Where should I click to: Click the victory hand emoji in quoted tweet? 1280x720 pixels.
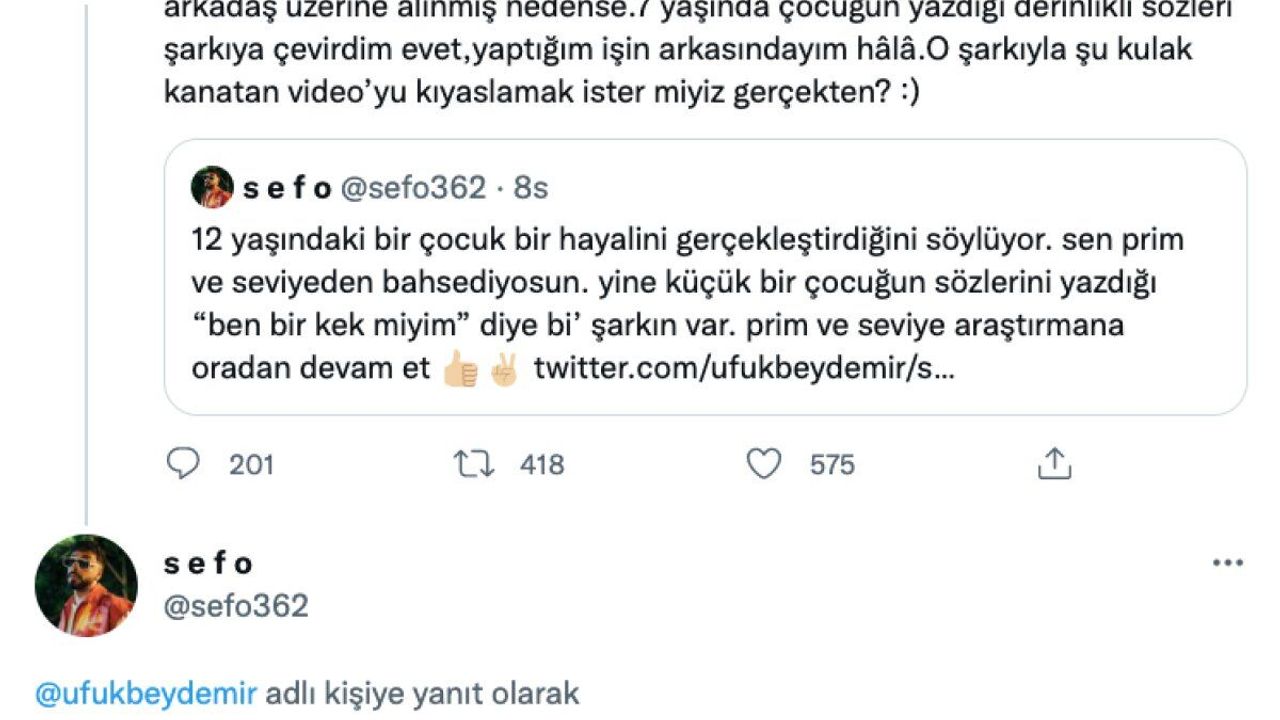point(505,369)
